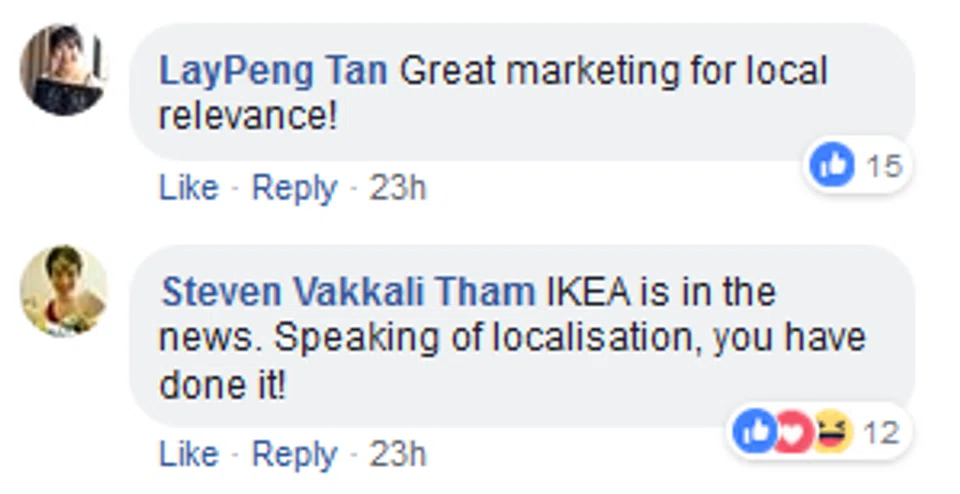The image size is (960, 494).
Task: Click the thumbs-up reaction icon beside 12
Action: [x=756, y=432]
